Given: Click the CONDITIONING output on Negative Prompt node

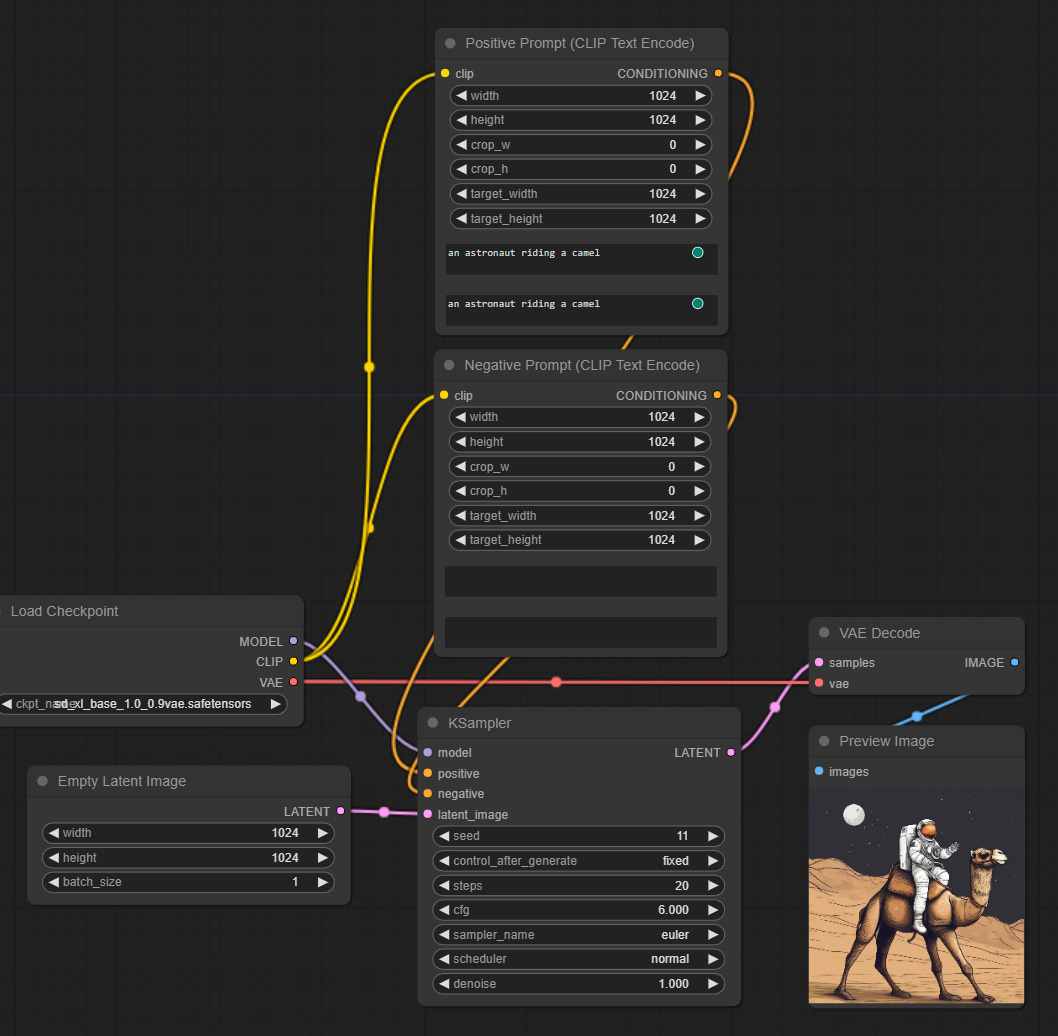Looking at the screenshot, I should click(717, 395).
